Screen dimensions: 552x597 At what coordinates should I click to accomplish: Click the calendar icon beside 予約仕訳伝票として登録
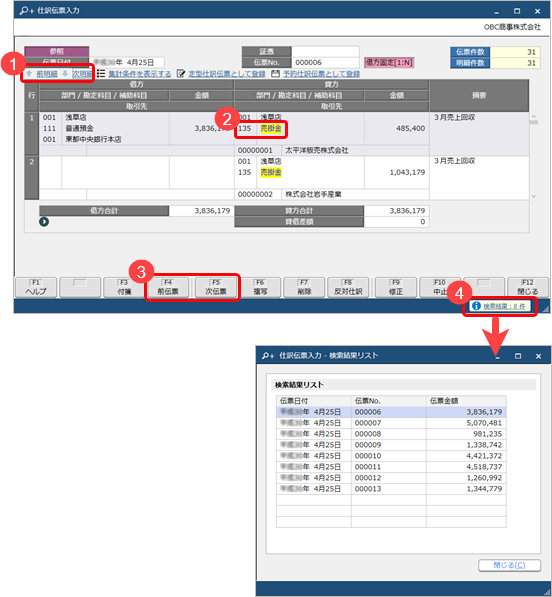coord(275,73)
